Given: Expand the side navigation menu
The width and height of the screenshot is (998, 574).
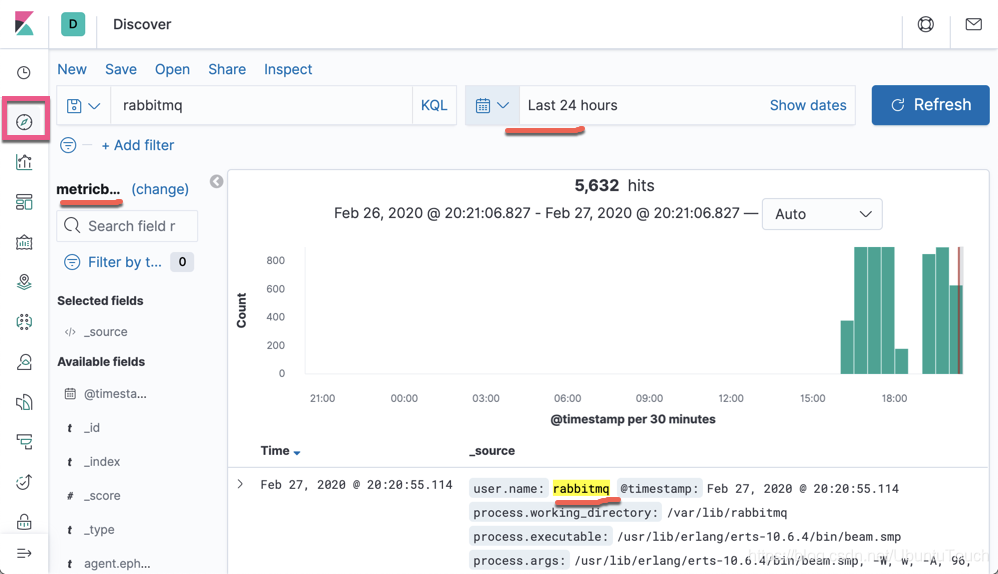Looking at the screenshot, I should click(24, 553).
